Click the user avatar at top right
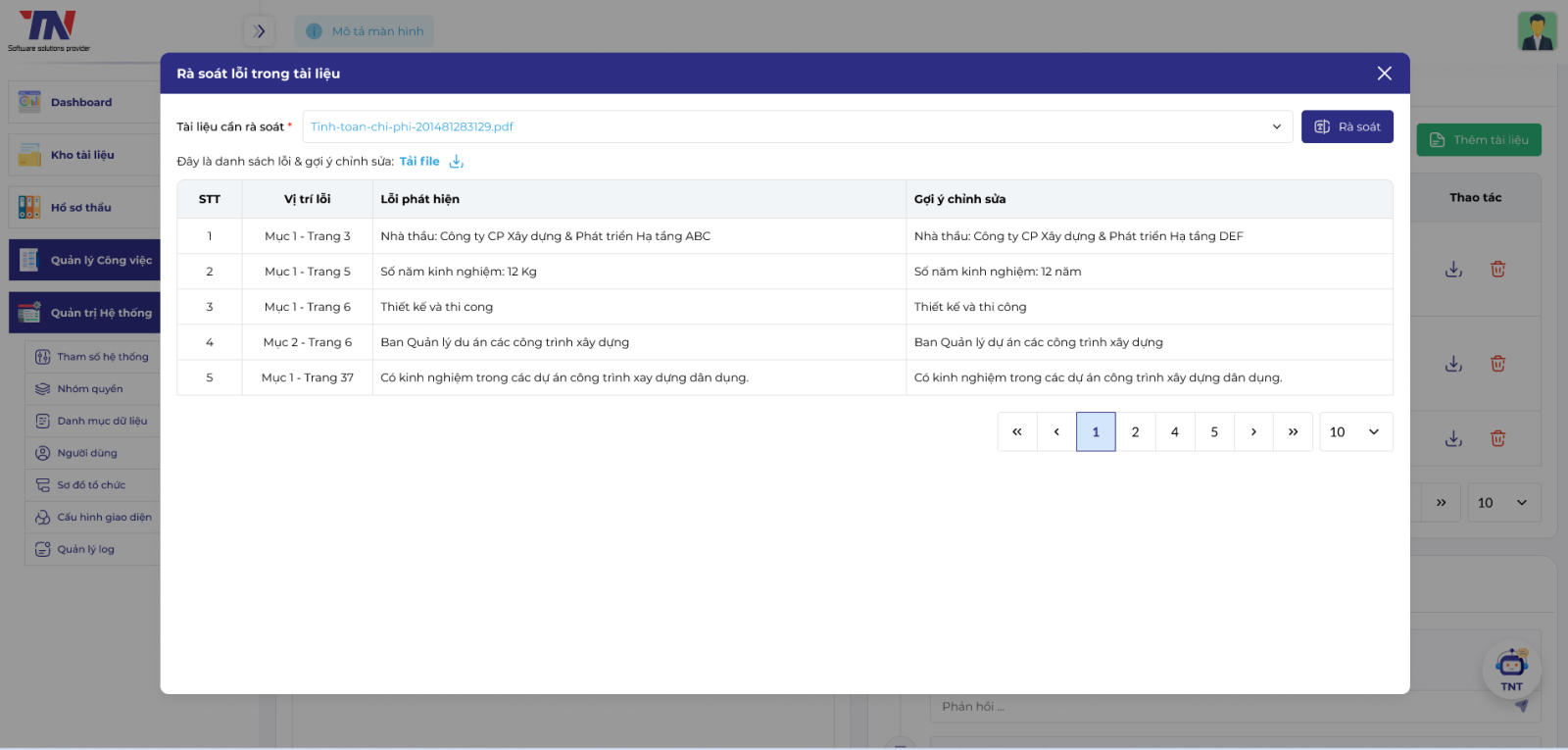 1537,31
